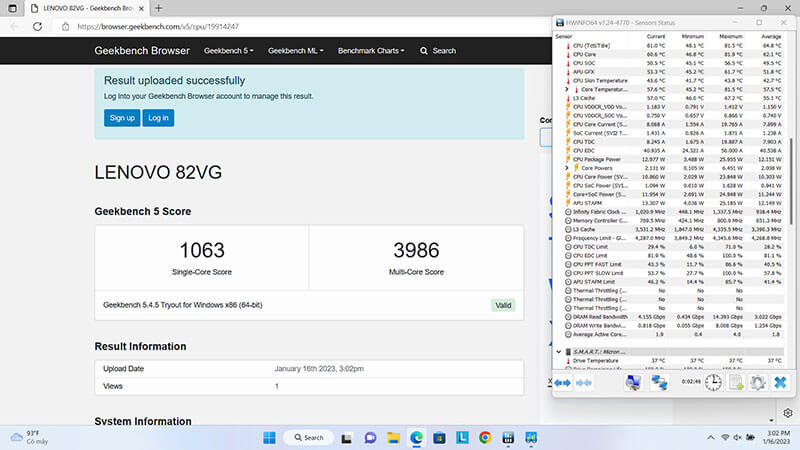The height and width of the screenshot is (450, 800).
Task: Click the site padlock icon in address bar
Action: (65, 27)
